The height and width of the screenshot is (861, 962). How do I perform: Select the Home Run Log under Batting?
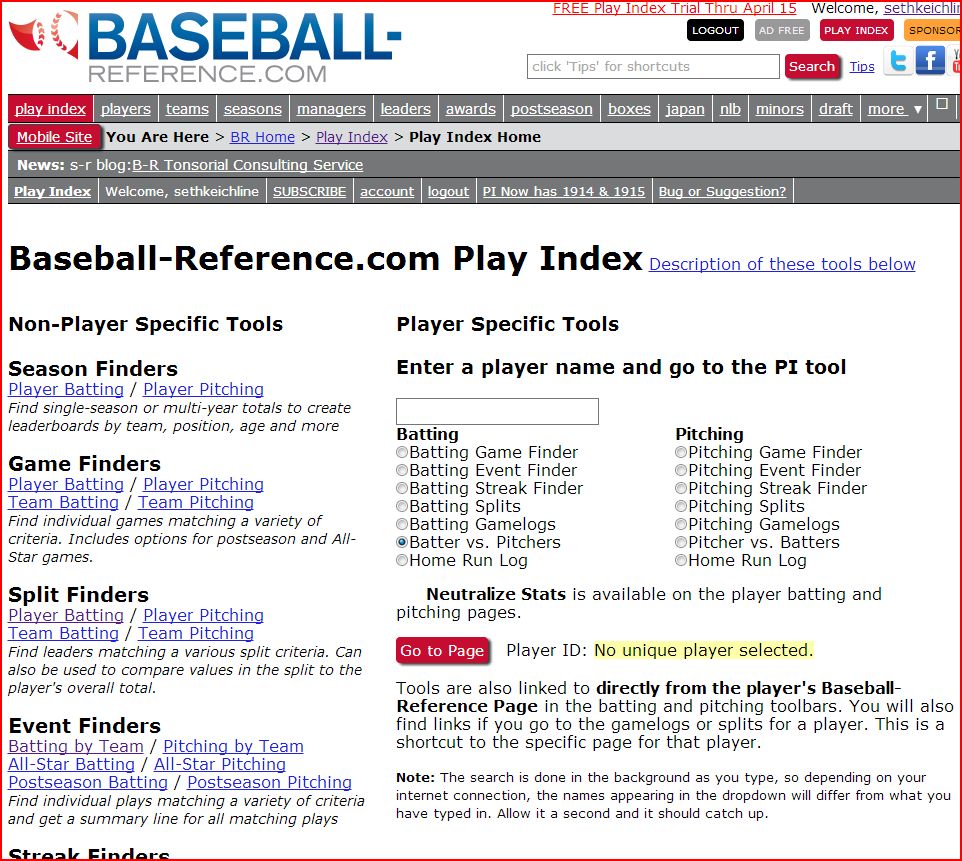tap(402, 560)
